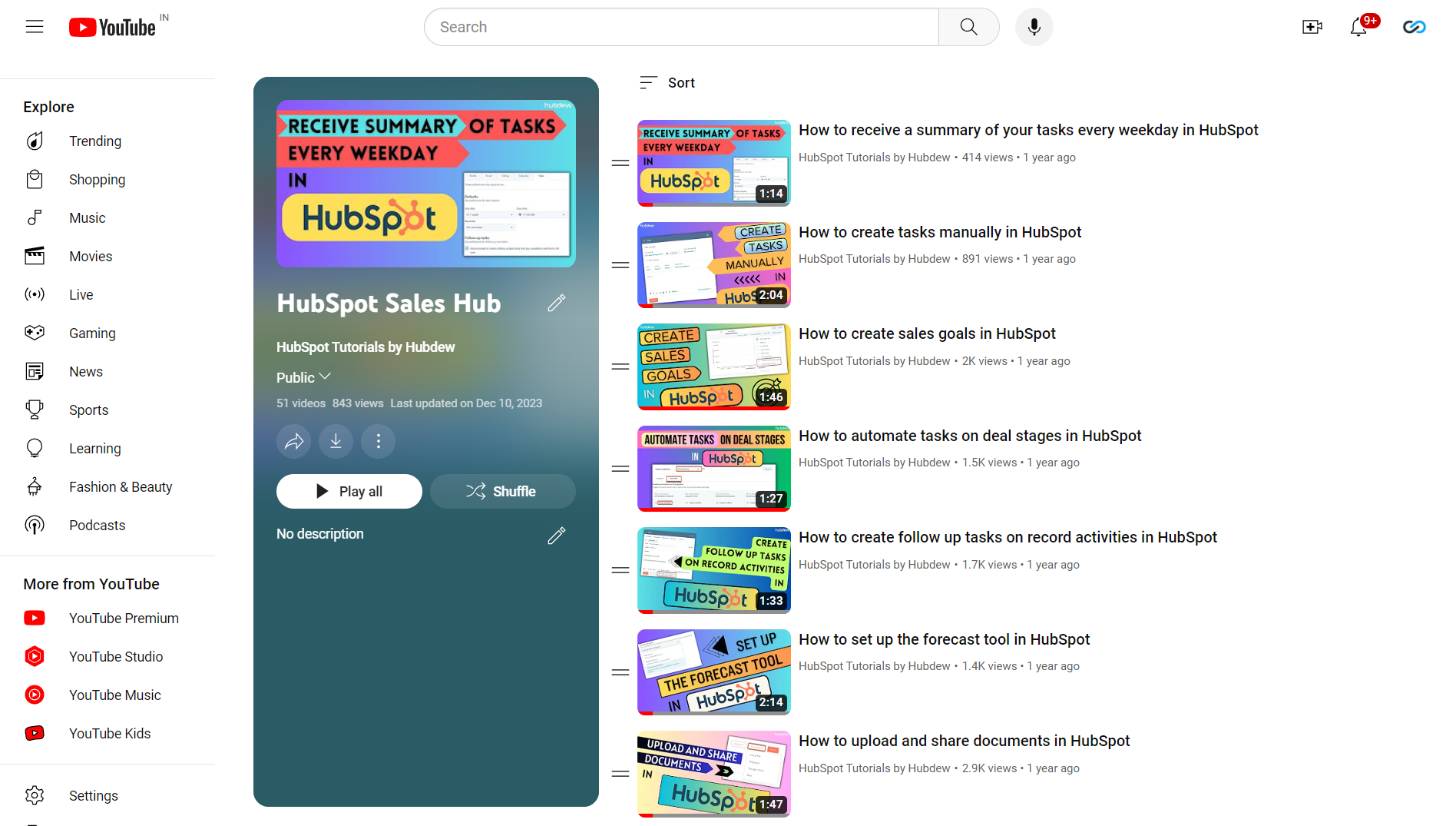Click thumbnail of follow up tasks video

click(x=714, y=570)
